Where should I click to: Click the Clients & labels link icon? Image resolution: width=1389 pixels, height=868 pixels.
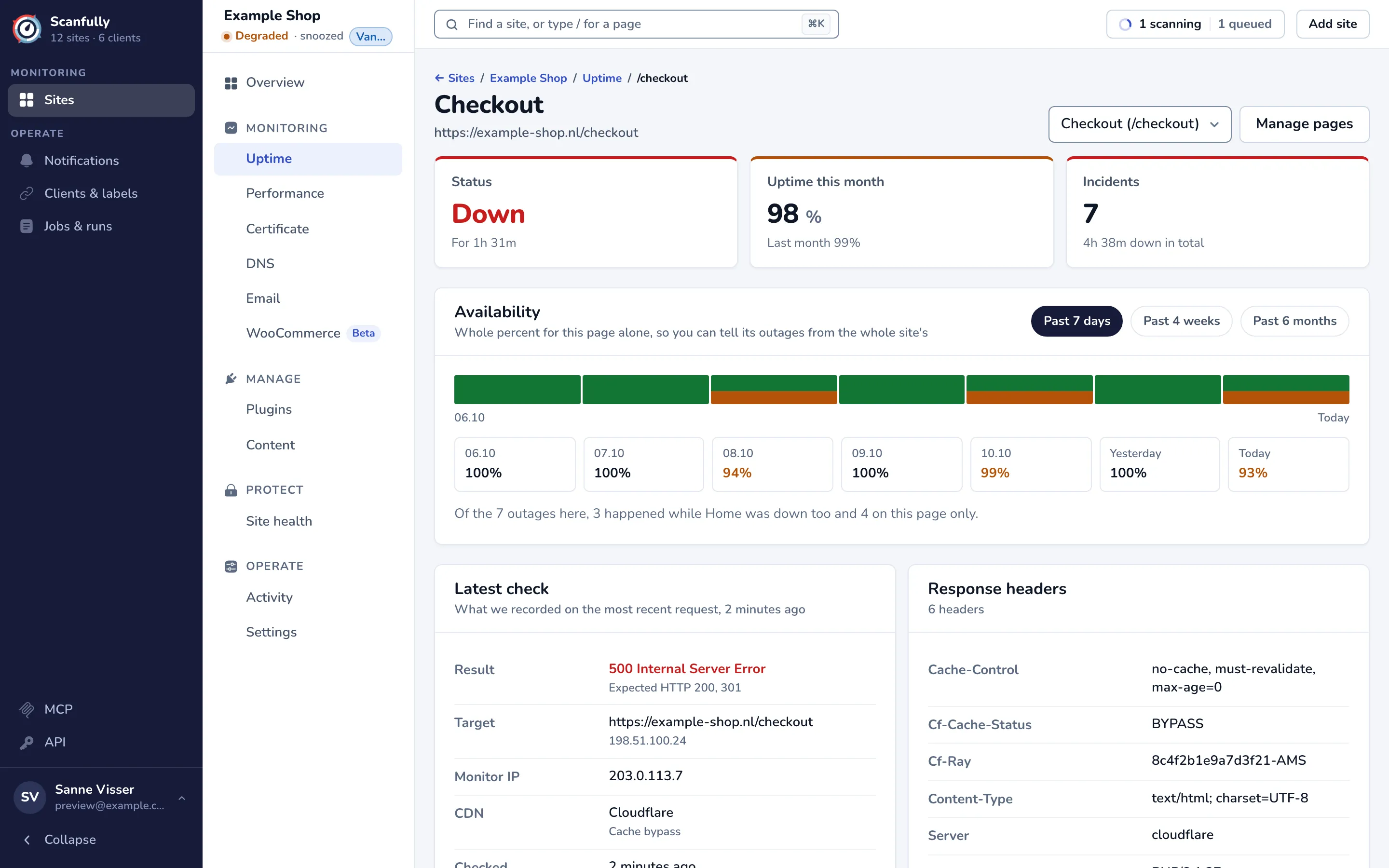click(27, 193)
